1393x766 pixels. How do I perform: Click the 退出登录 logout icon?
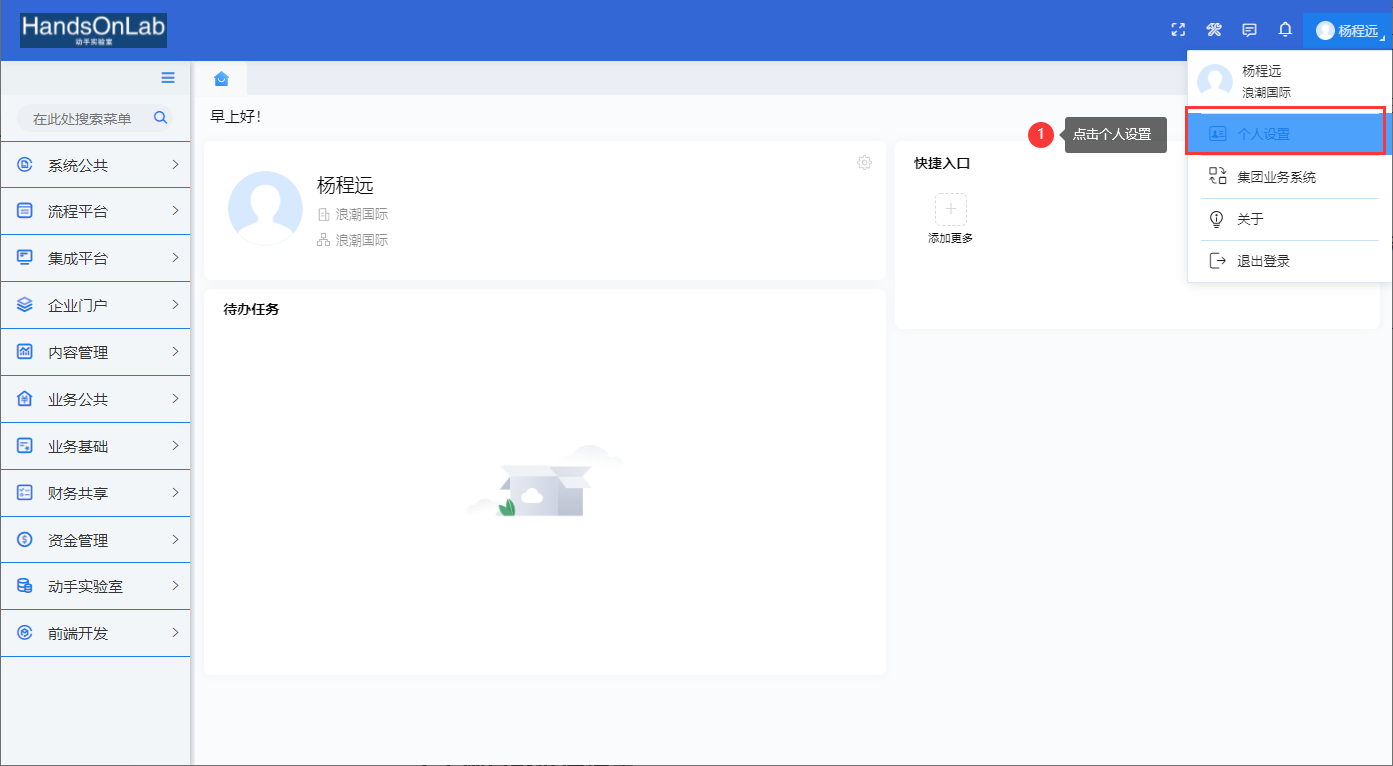(1217, 261)
